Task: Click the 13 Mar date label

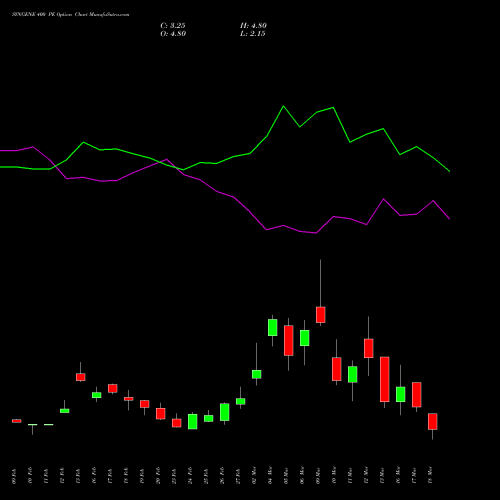Action: tap(382, 476)
